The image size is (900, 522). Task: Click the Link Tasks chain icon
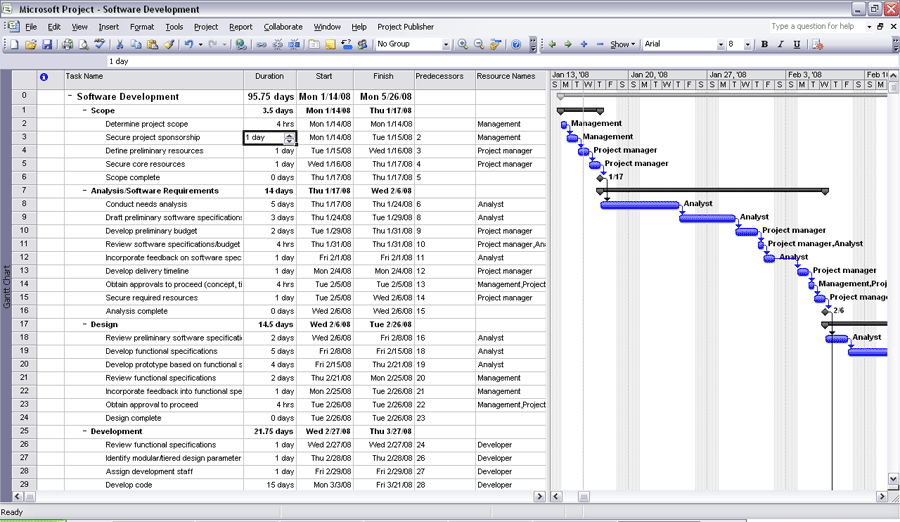coord(262,45)
